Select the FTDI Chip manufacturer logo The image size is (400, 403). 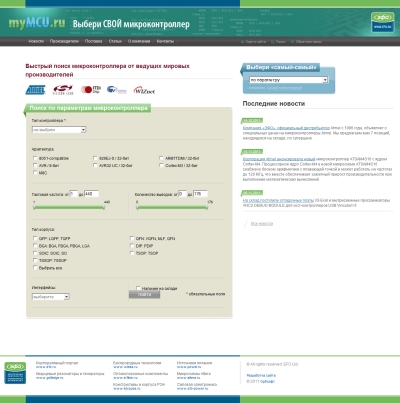(x=91, y=90)
